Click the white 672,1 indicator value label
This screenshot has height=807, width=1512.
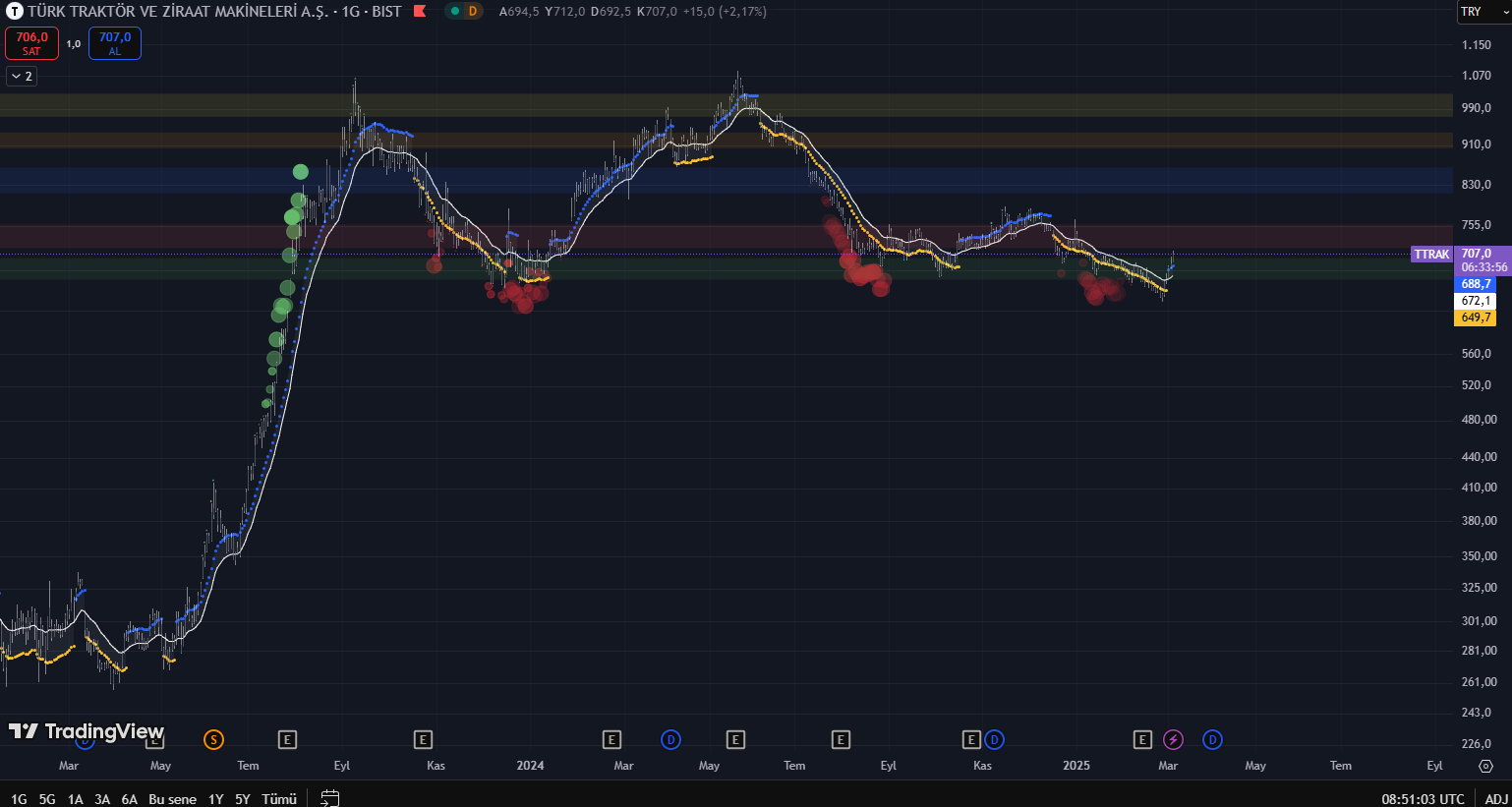point(1475,301)
